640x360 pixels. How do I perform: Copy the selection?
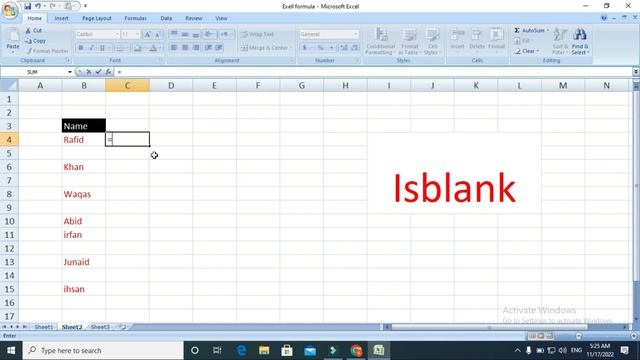pyautogui.click(x=35, y=41)
